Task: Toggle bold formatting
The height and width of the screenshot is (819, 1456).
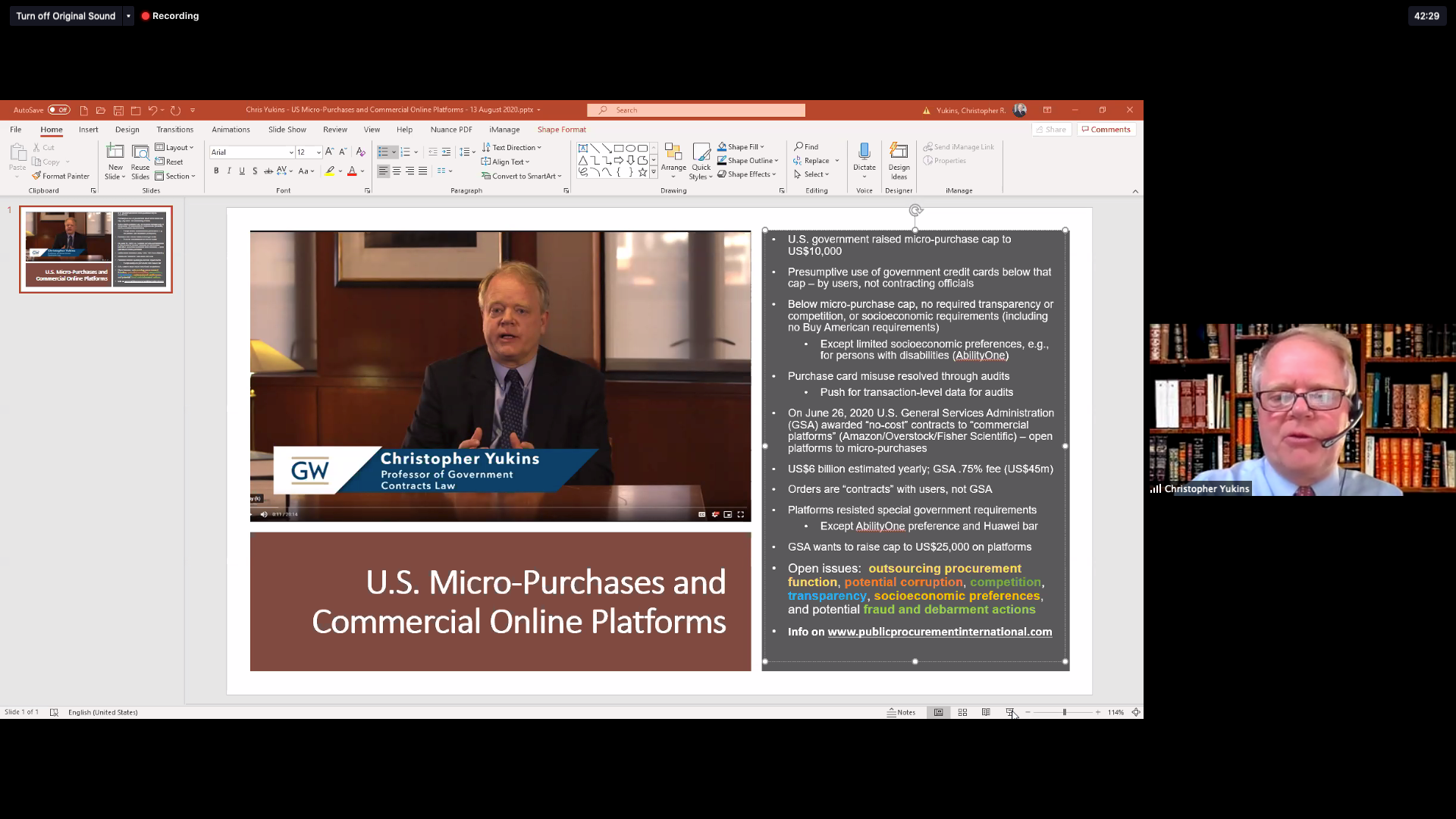Action: 216,171
